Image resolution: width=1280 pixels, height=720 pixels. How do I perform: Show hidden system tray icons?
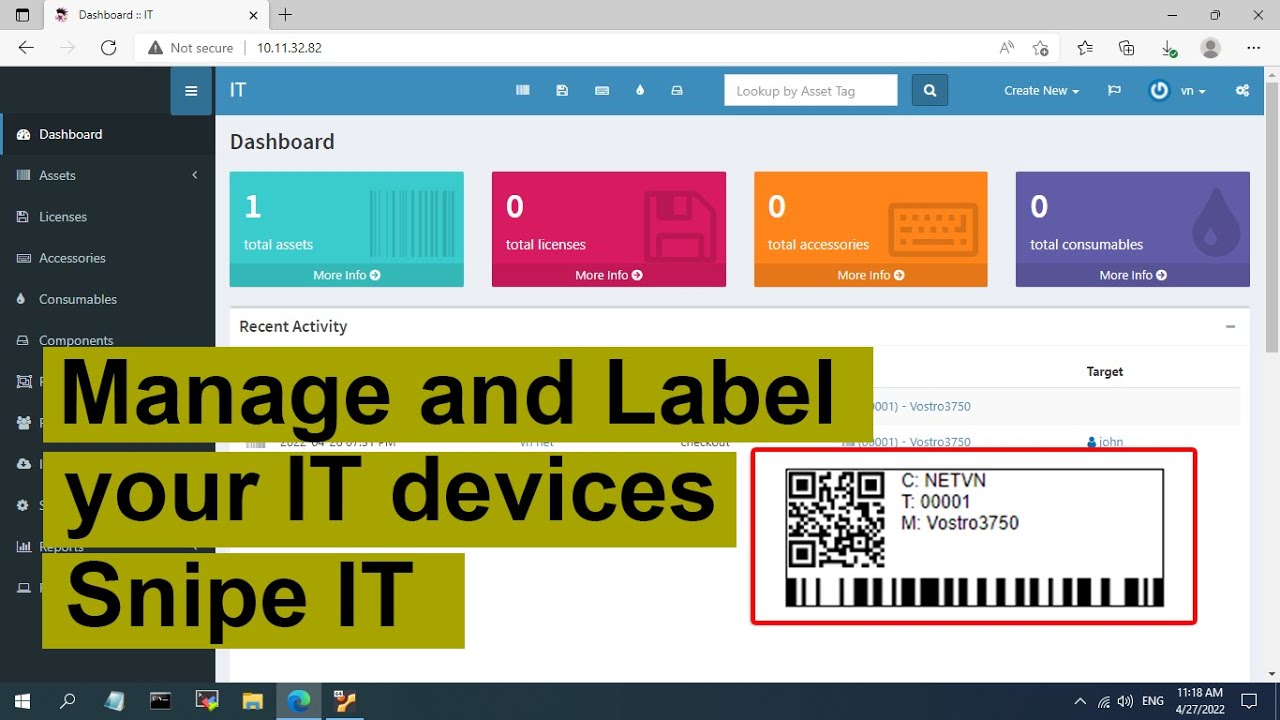[x=1080, y=701]
